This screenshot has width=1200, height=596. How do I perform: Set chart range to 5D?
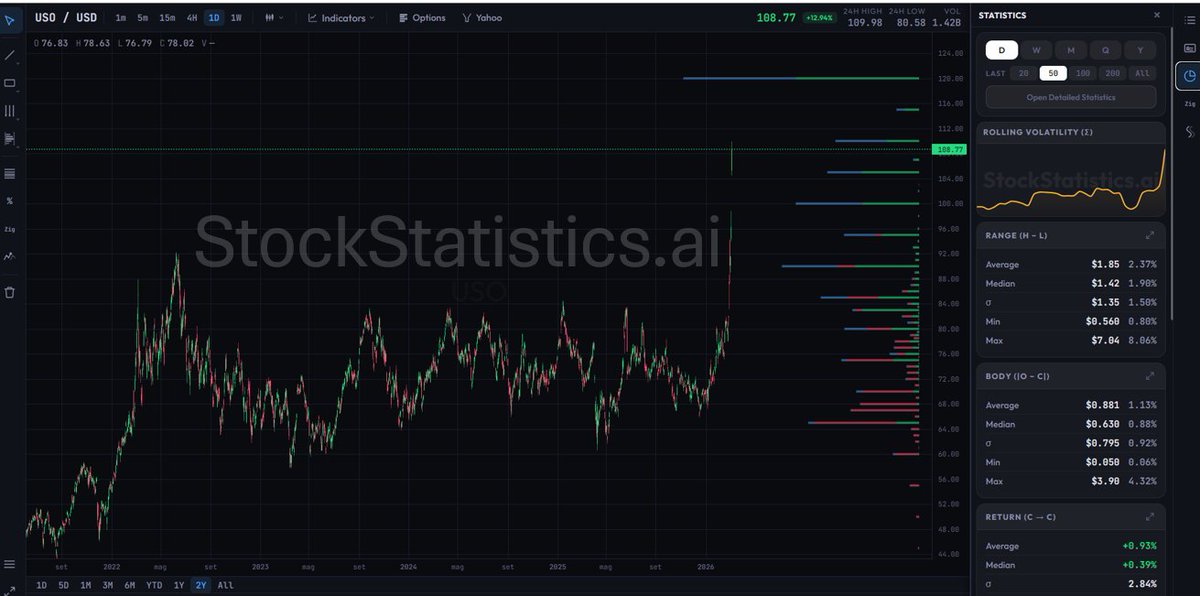pos(64,585)
